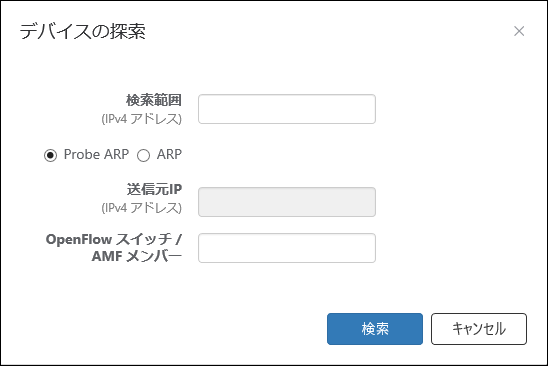Click the デバイスの探索 dialog title
Viewport: 548px width, 366px height.
[x=82, y=31]
